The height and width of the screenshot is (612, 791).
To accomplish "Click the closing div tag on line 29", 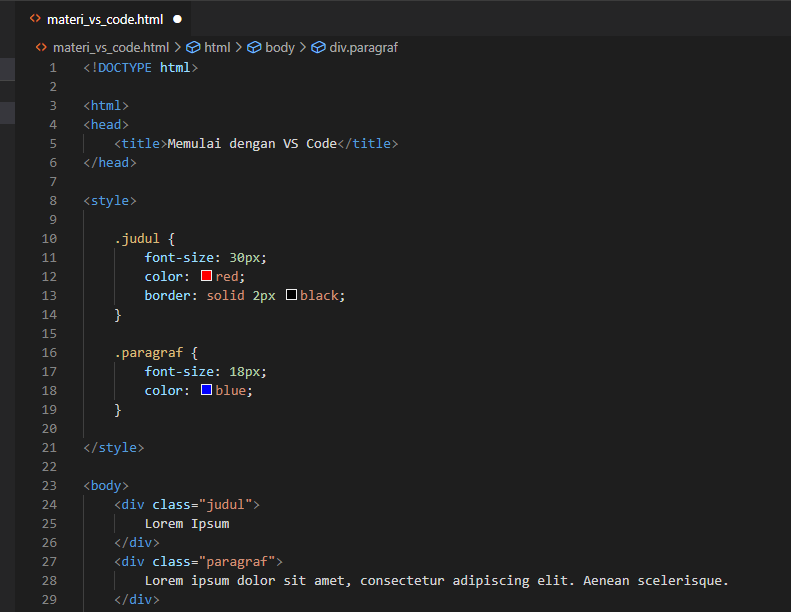I will 137,600.
